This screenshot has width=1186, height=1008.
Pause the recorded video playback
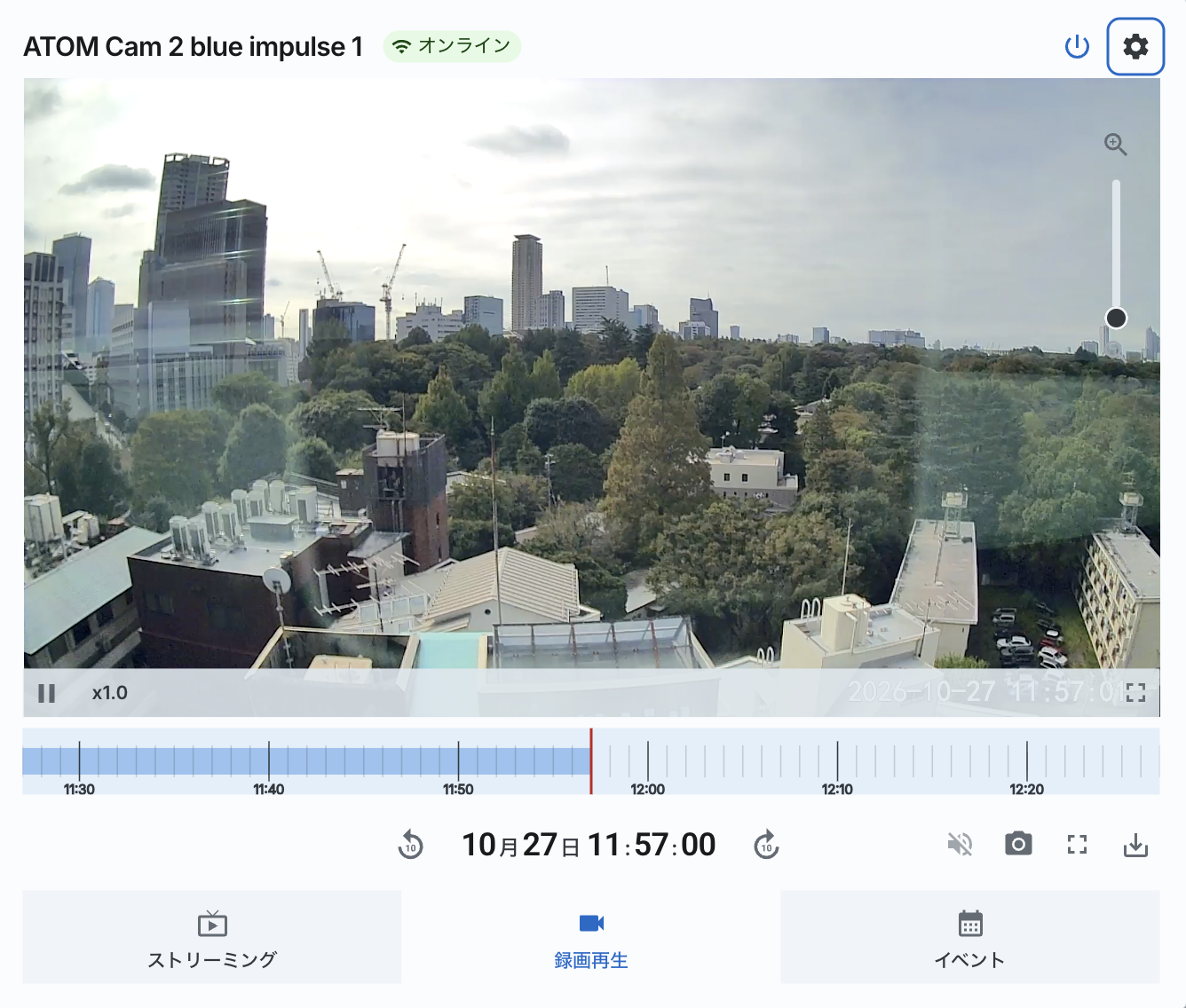(47, 693)
